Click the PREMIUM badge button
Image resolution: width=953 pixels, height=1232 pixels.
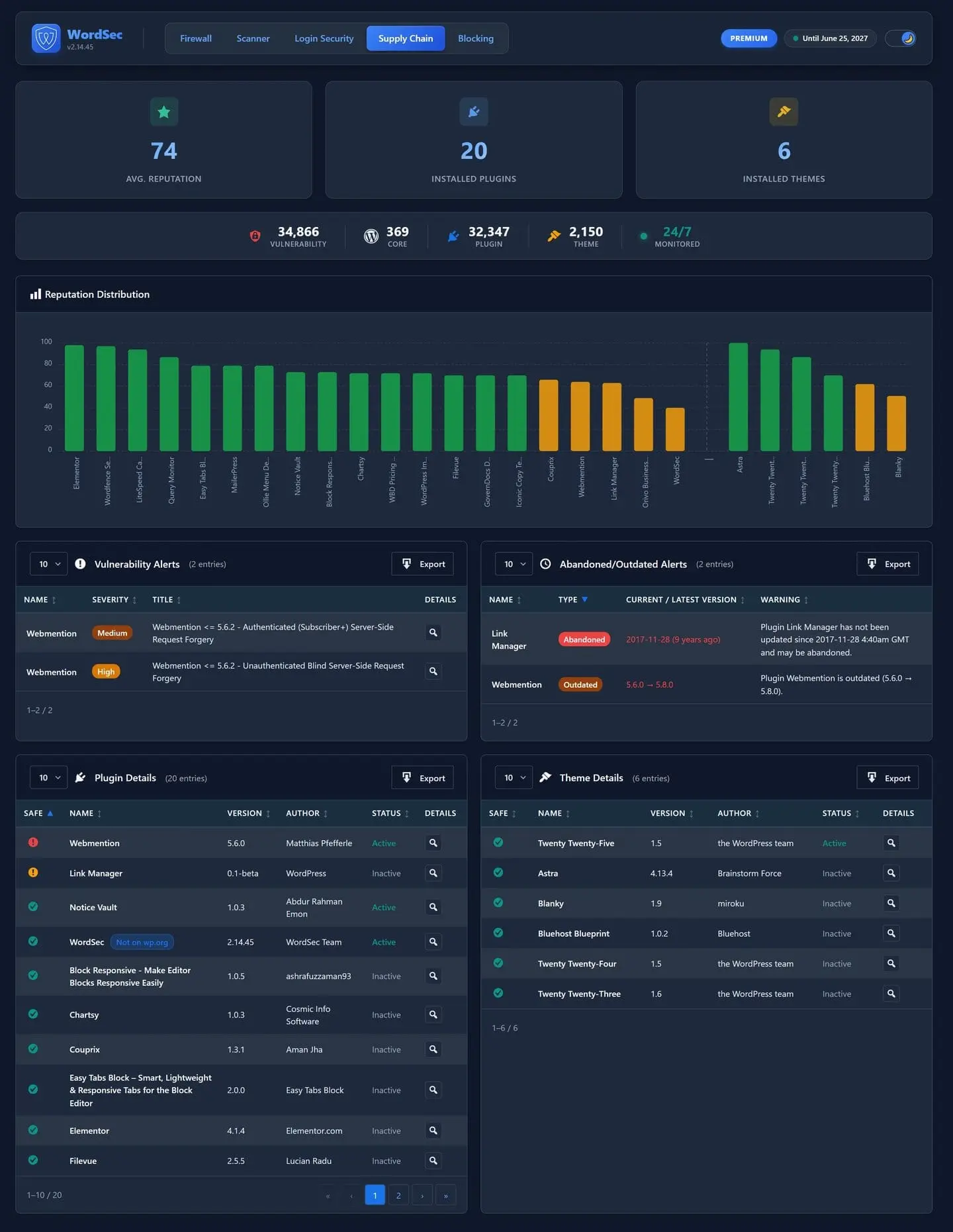(x=749, y=38)
